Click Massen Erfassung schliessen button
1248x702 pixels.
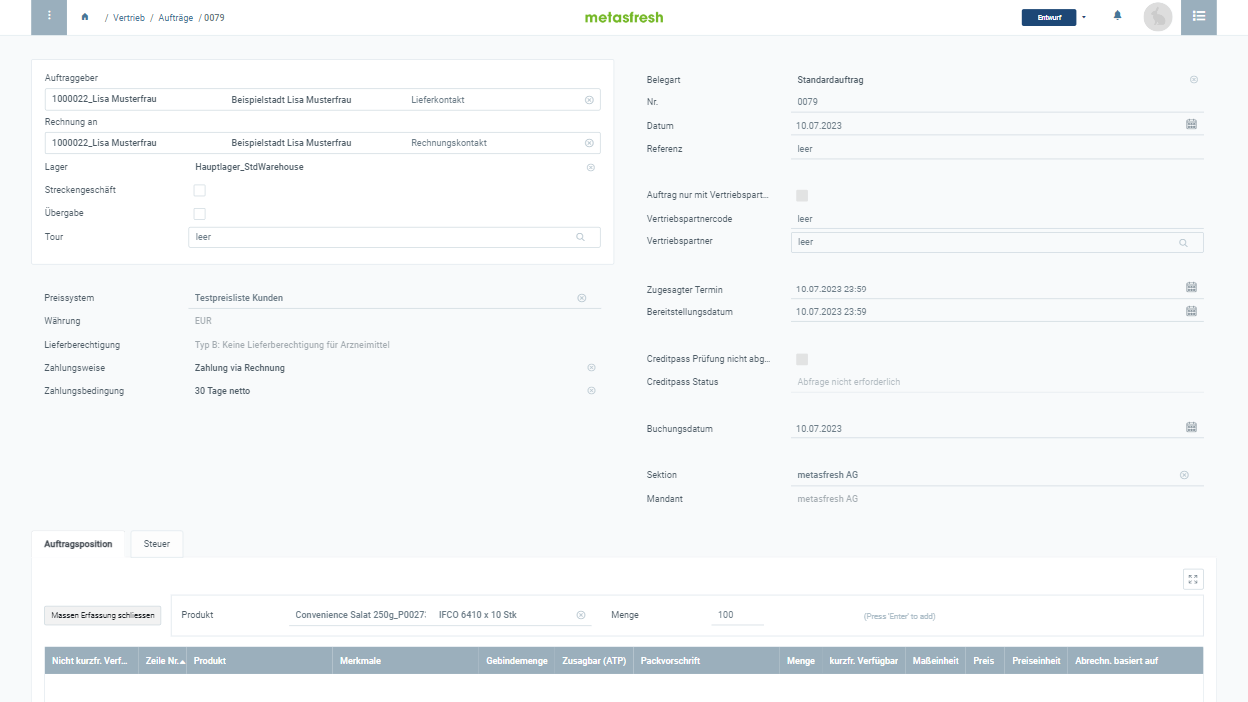(102, 615)
